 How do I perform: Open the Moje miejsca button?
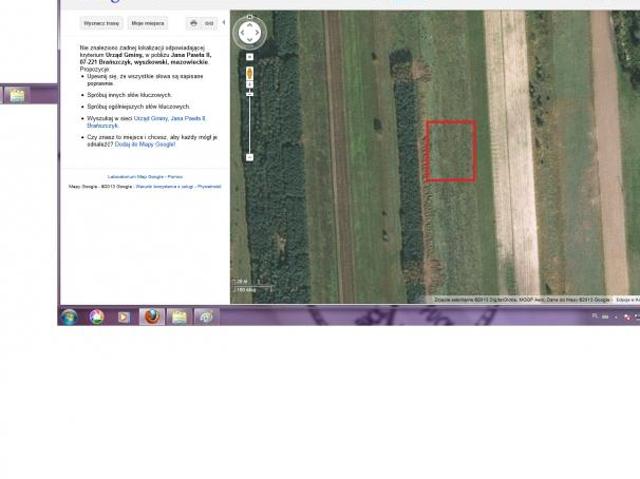click(148, 23)
